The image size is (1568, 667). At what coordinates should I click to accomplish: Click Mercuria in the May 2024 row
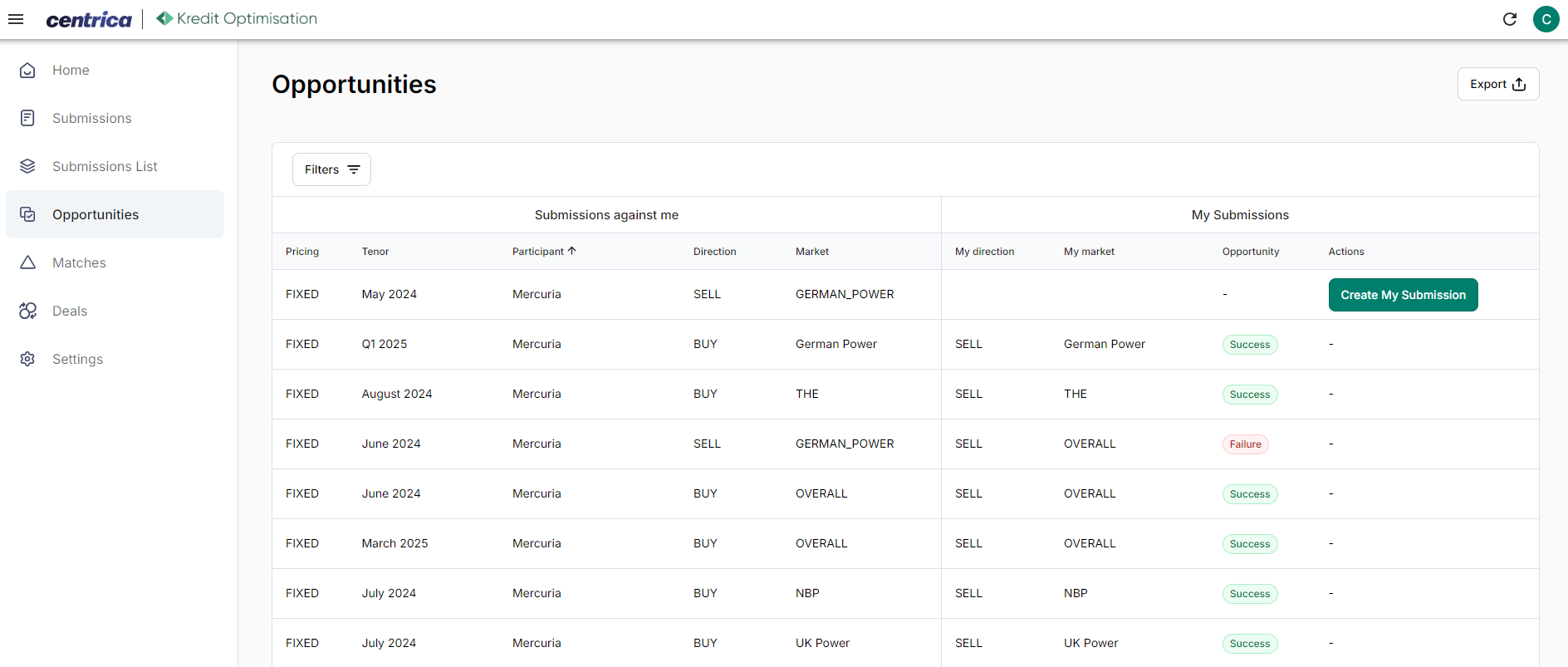pyautogui.click(x=537, y=294)
